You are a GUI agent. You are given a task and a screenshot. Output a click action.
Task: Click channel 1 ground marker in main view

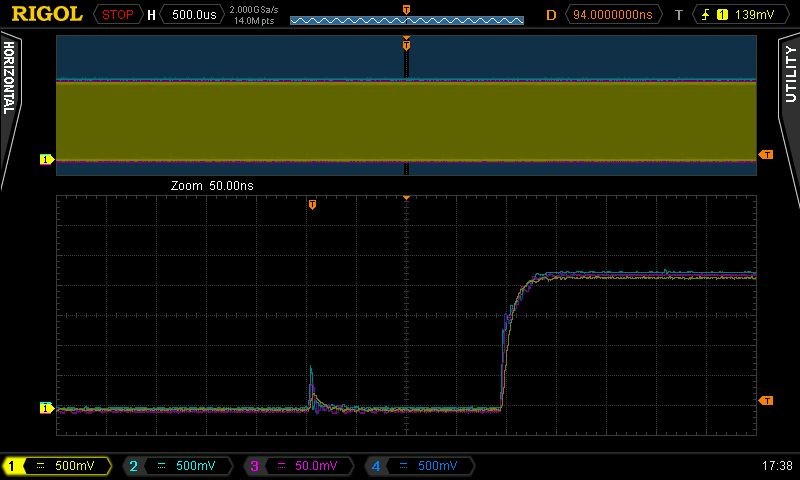(46, 160)
